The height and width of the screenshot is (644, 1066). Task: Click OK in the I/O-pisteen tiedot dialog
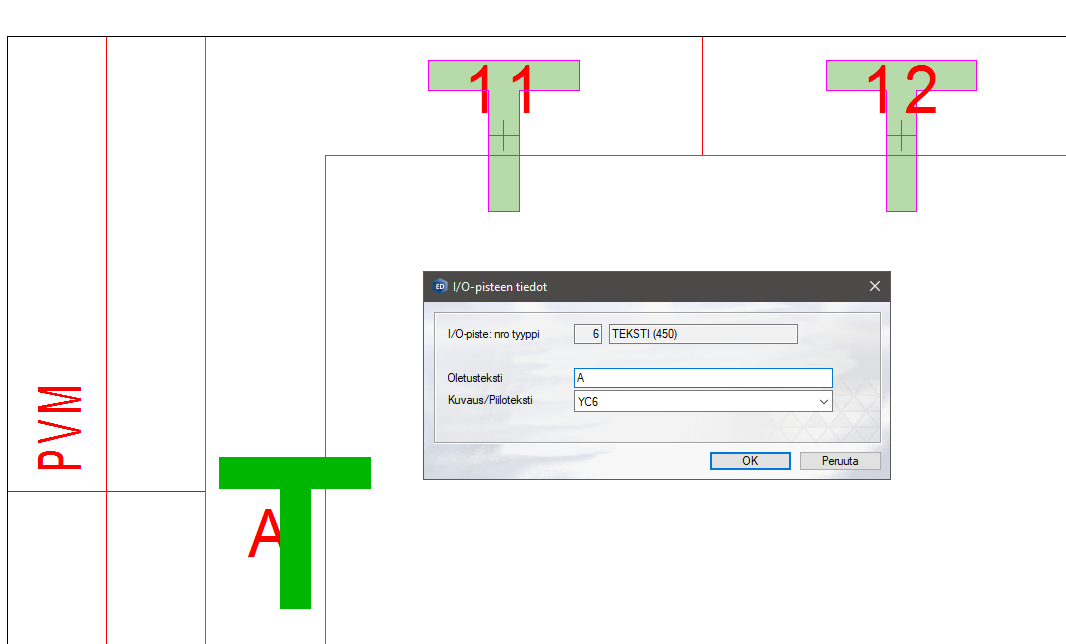(x=750, y=461)
